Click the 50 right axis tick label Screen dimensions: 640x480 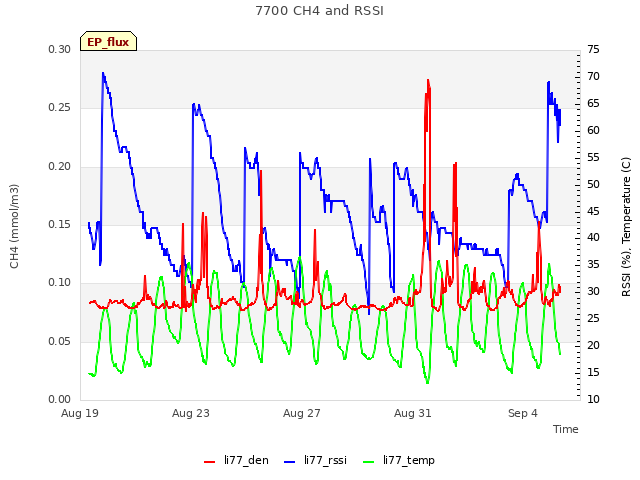click(x=593, y=184)
